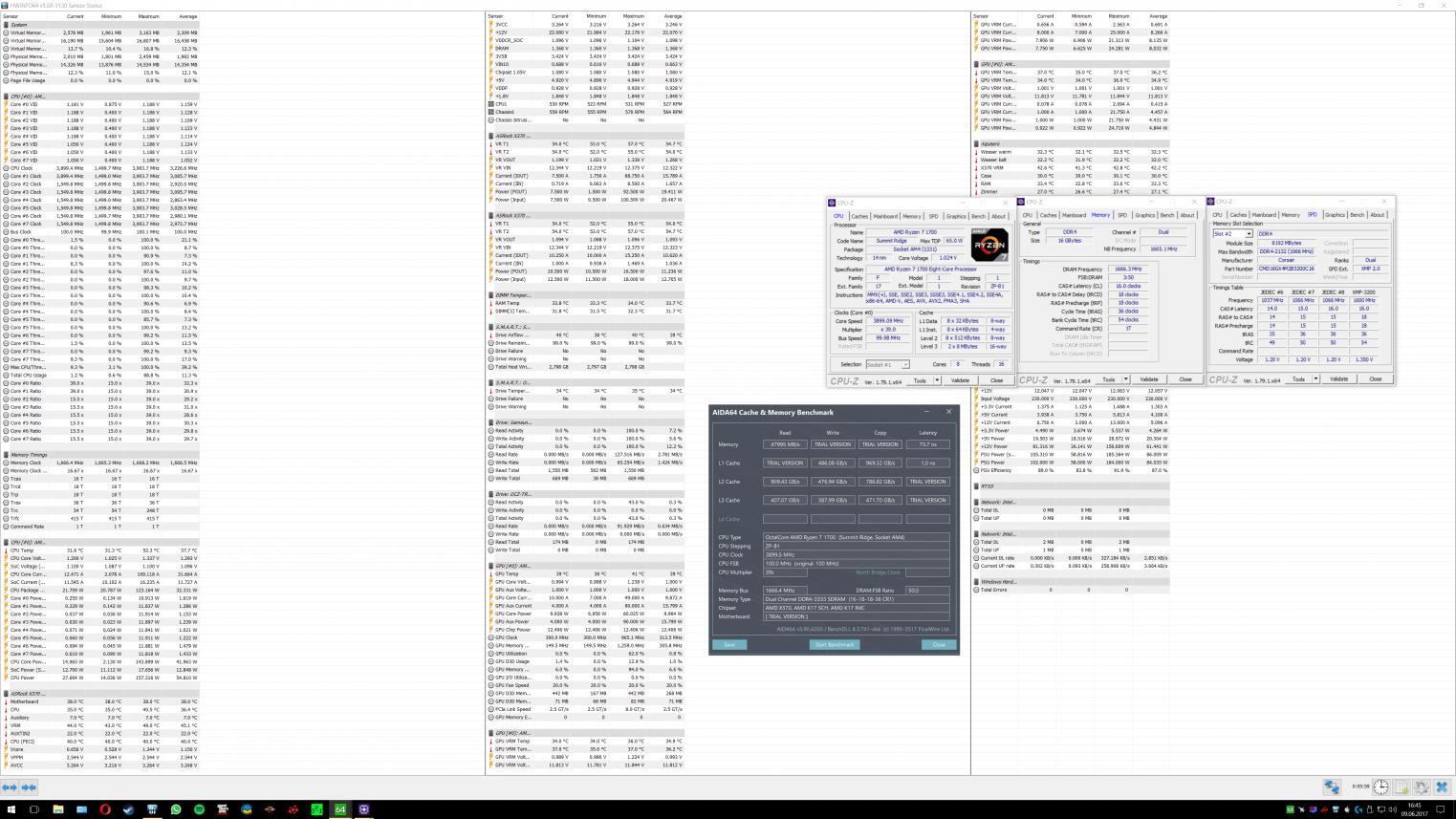This screenshot has width=1456, height=819.
Task: Click Save button in AIDA64 benchmark
Action: click(x=729, y=644)
